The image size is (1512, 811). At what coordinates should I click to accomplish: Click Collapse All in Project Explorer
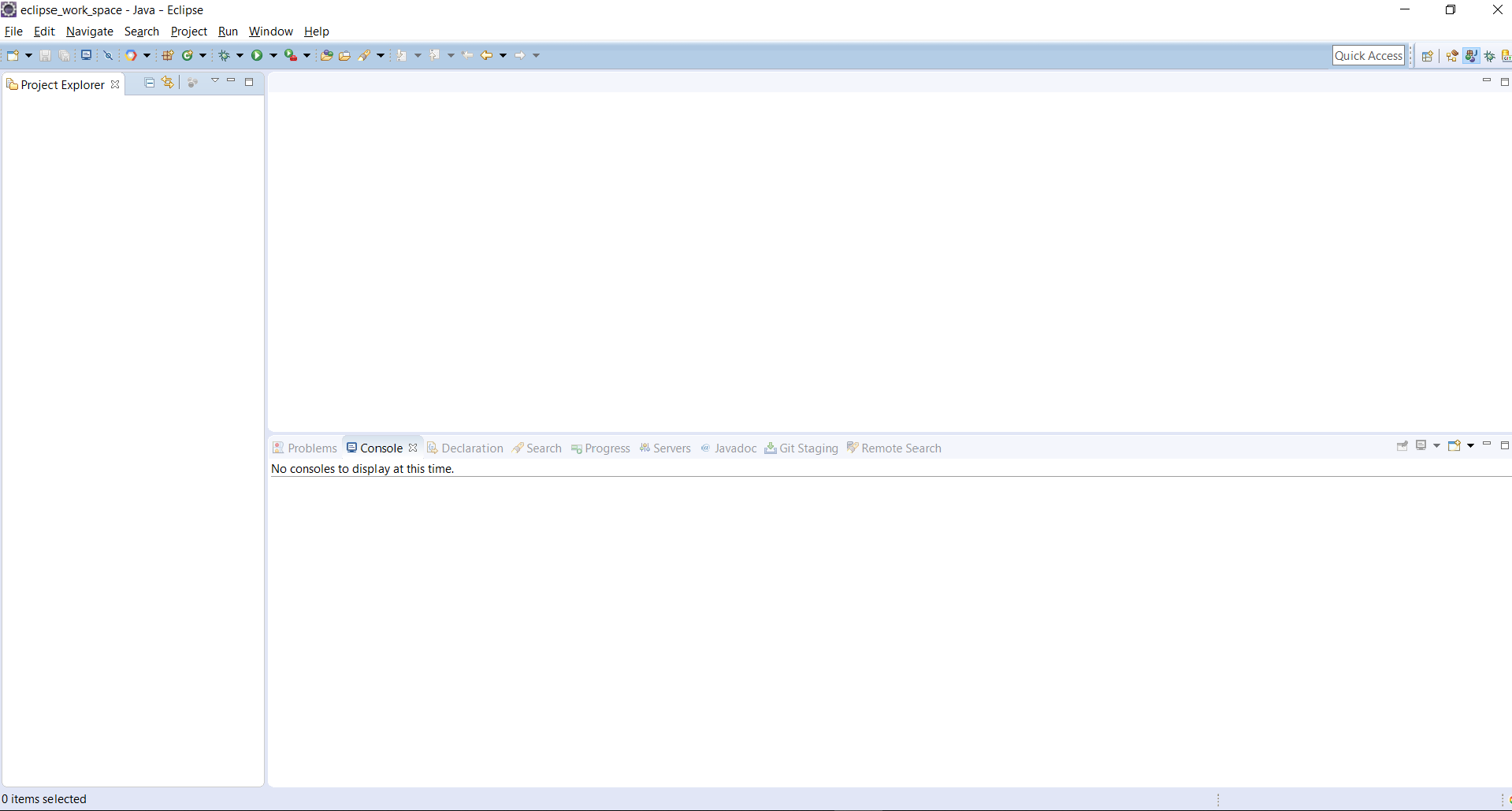click(150, 82)
